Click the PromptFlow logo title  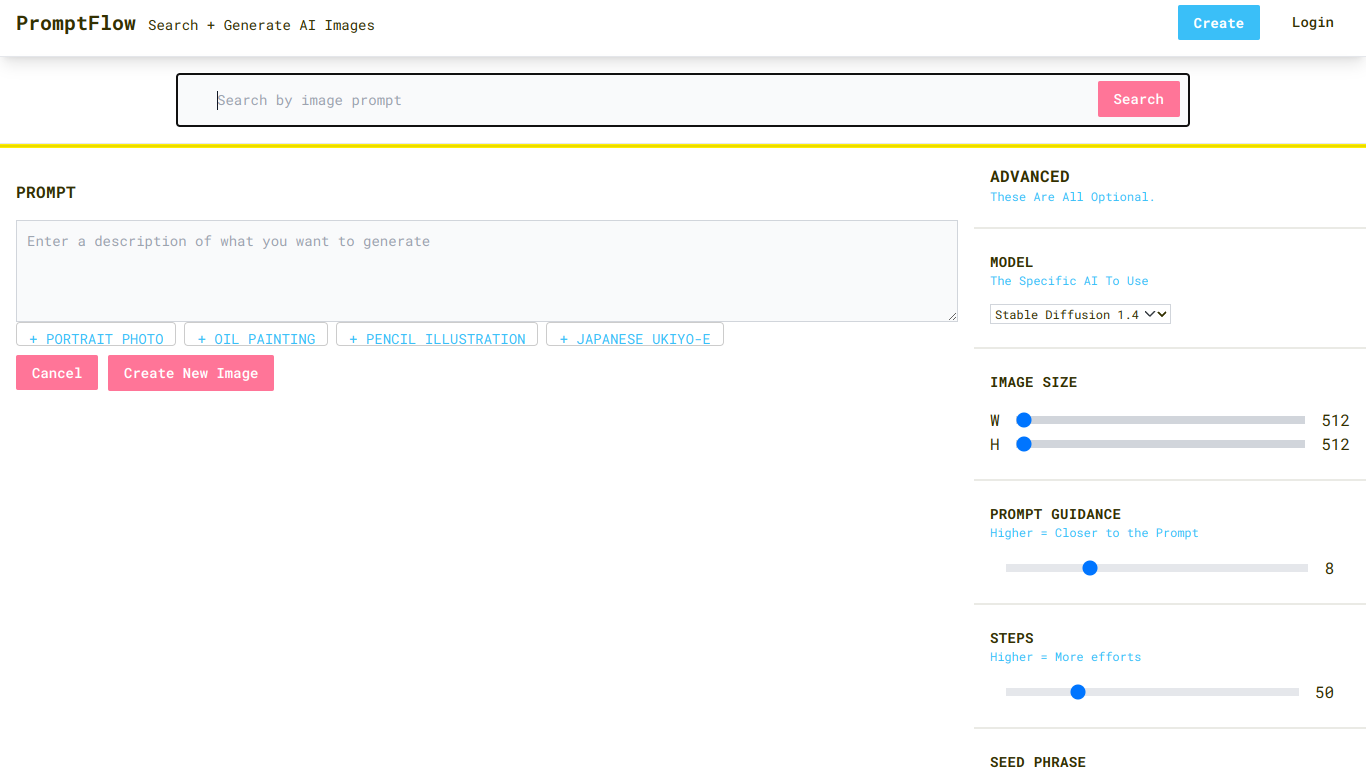(76, 23)
